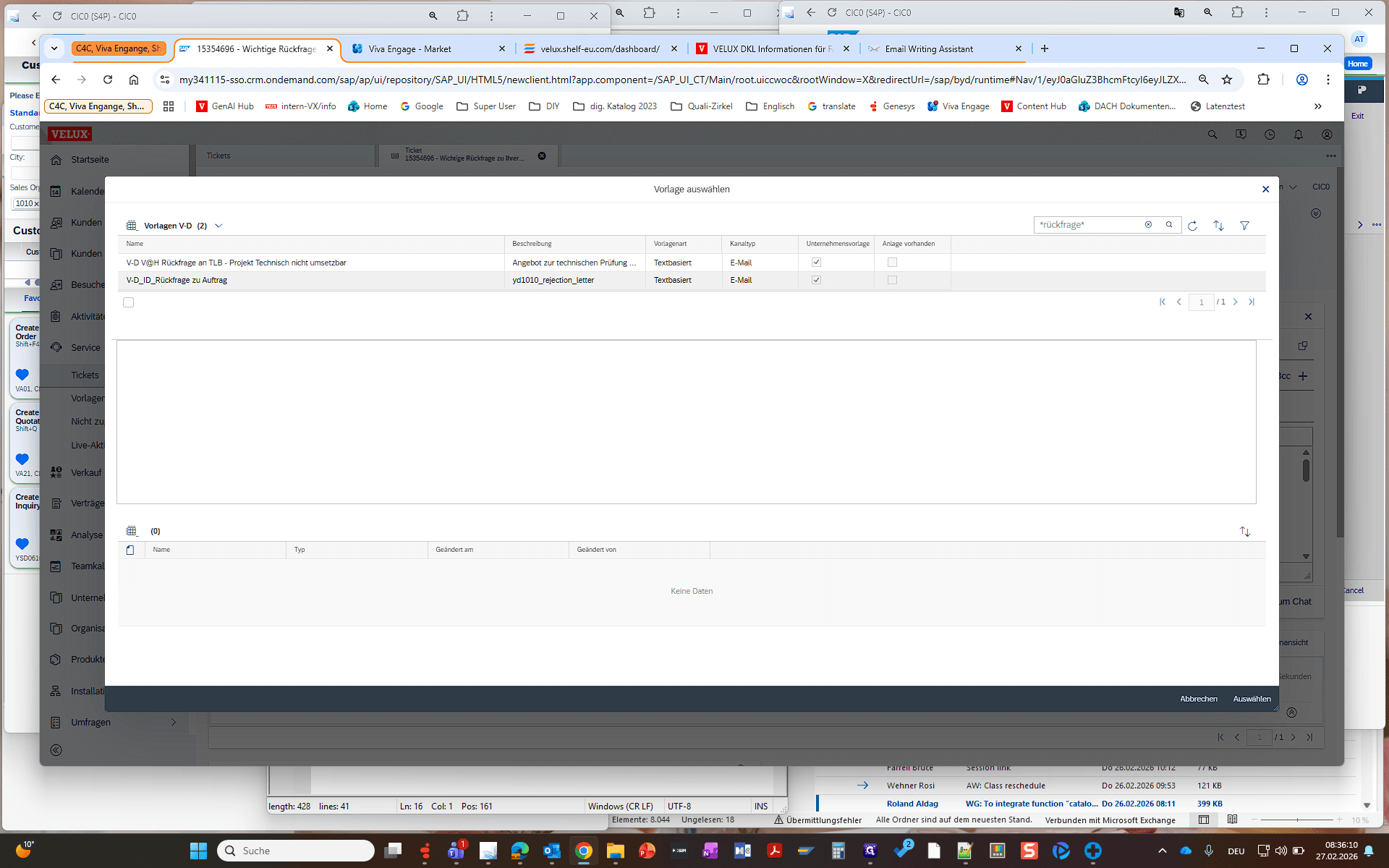
Task: Collapse the SAP left navigation sidebar
Action: pos(56,750)
